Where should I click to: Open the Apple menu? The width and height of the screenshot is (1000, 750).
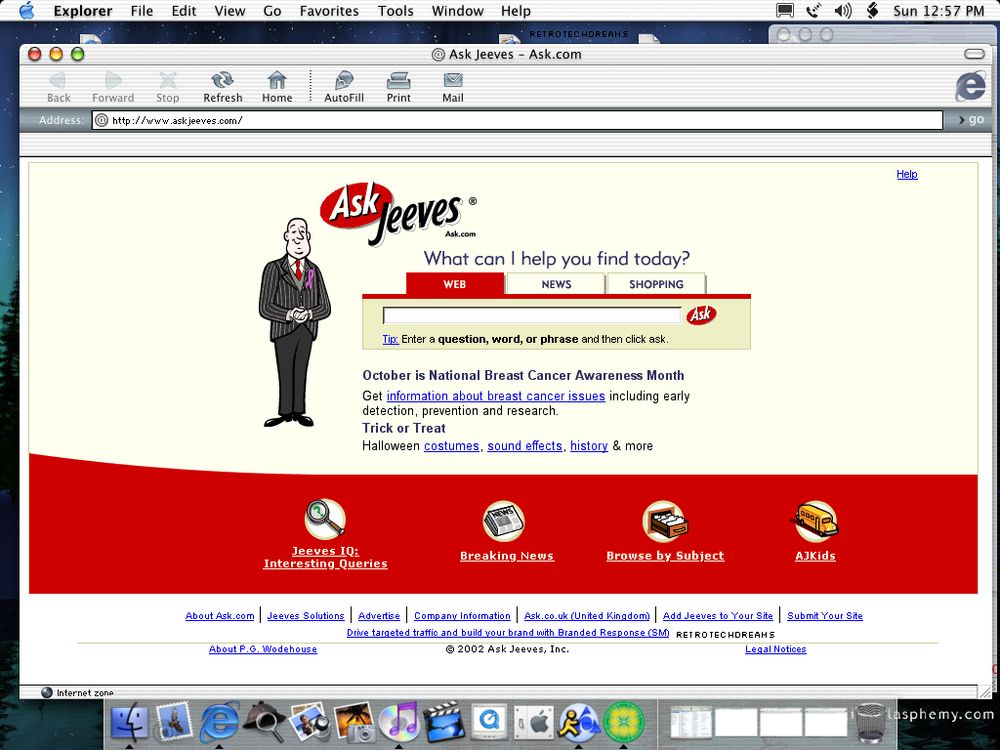(x=26, y=10)
